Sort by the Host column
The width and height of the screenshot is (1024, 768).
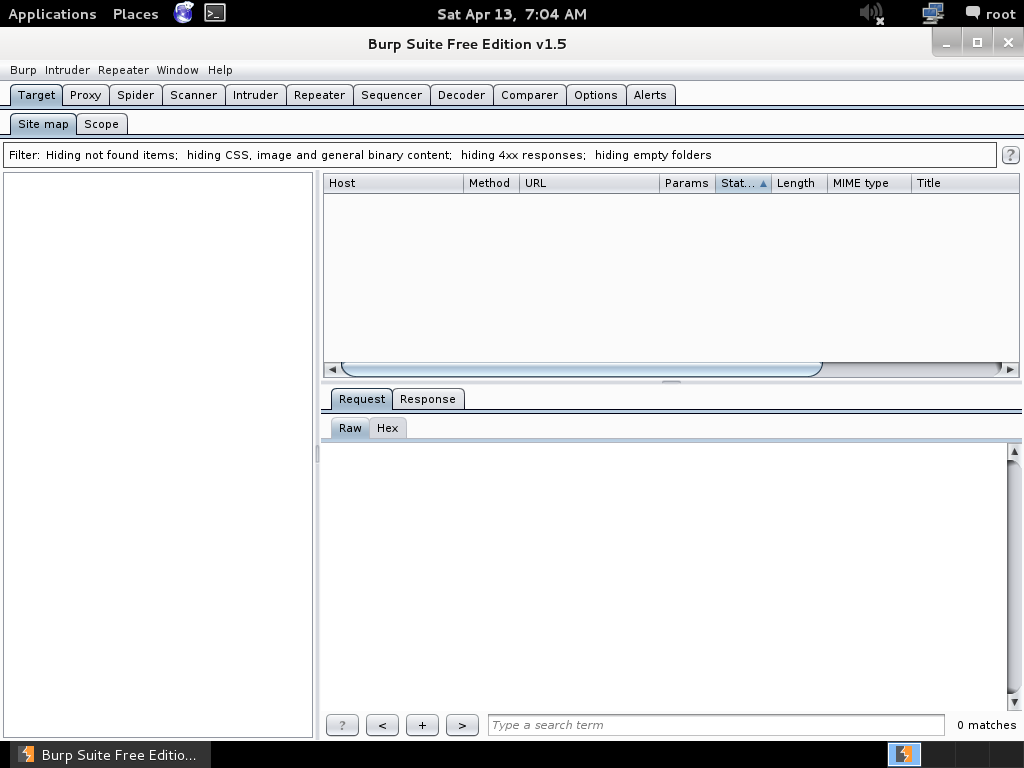[x=393, y=184]
